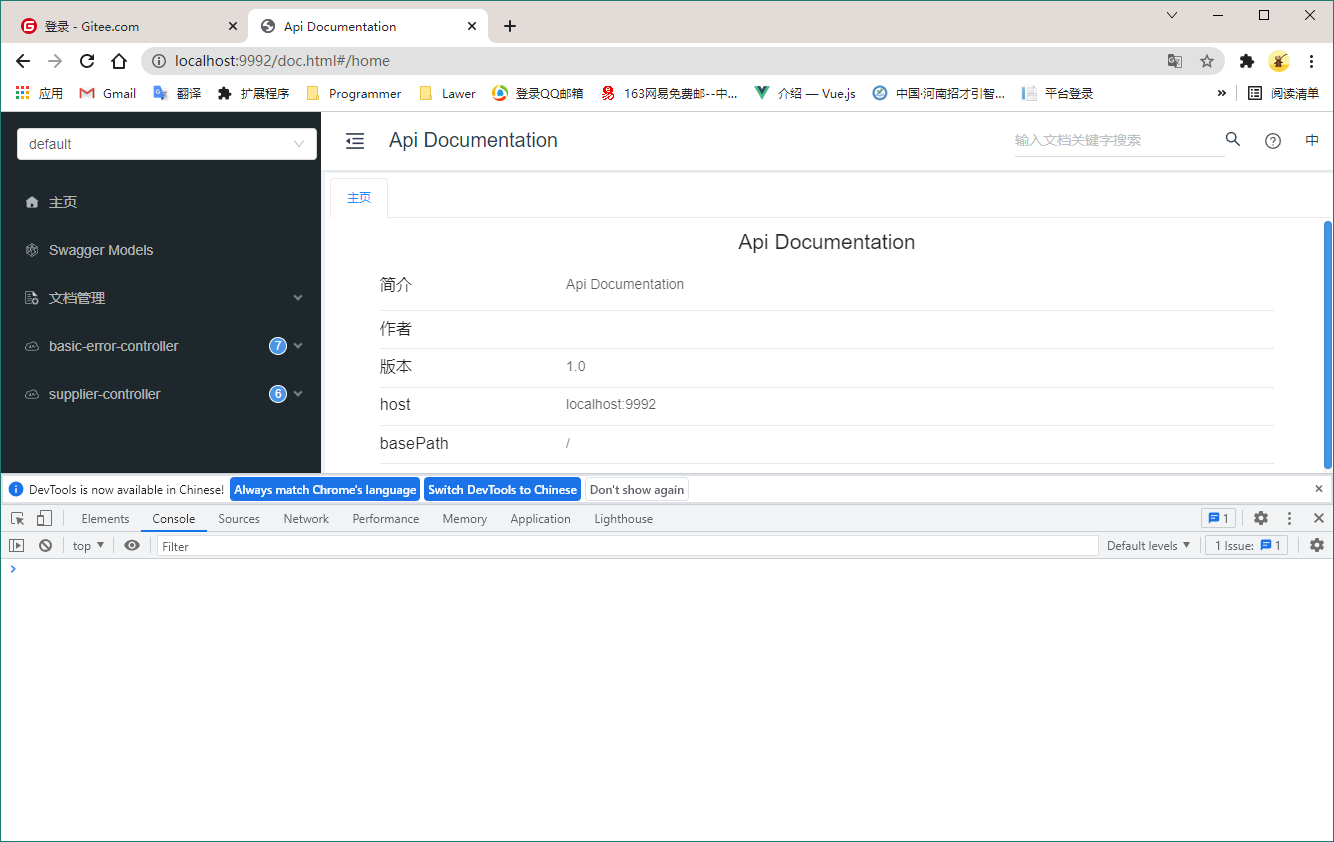Click the search magnifier icon
The image size is (1334, 842).
[x=1233, y=140]
